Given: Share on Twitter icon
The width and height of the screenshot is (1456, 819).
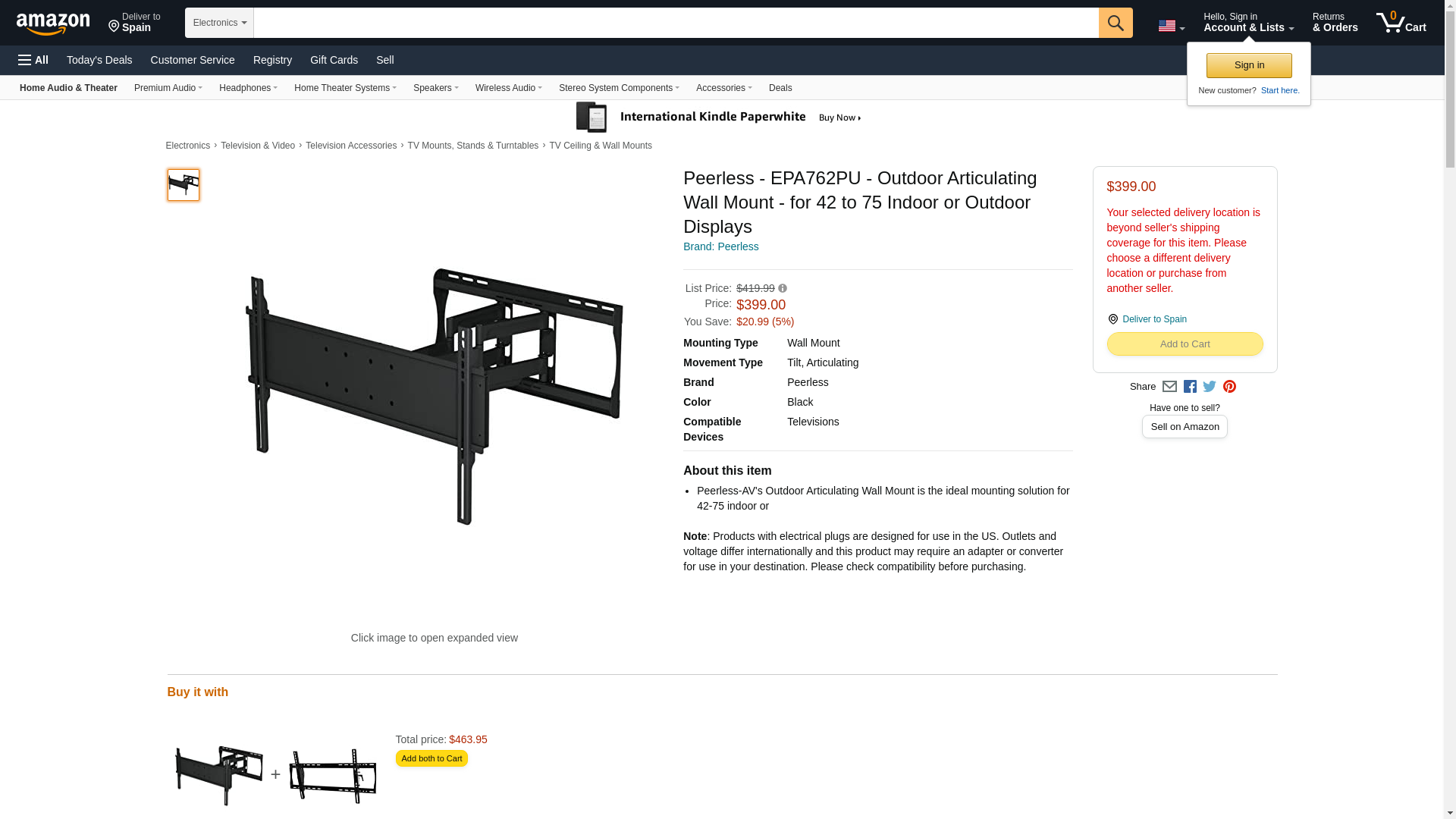Looking at the screenshot, I should [x=1210, y=387].
